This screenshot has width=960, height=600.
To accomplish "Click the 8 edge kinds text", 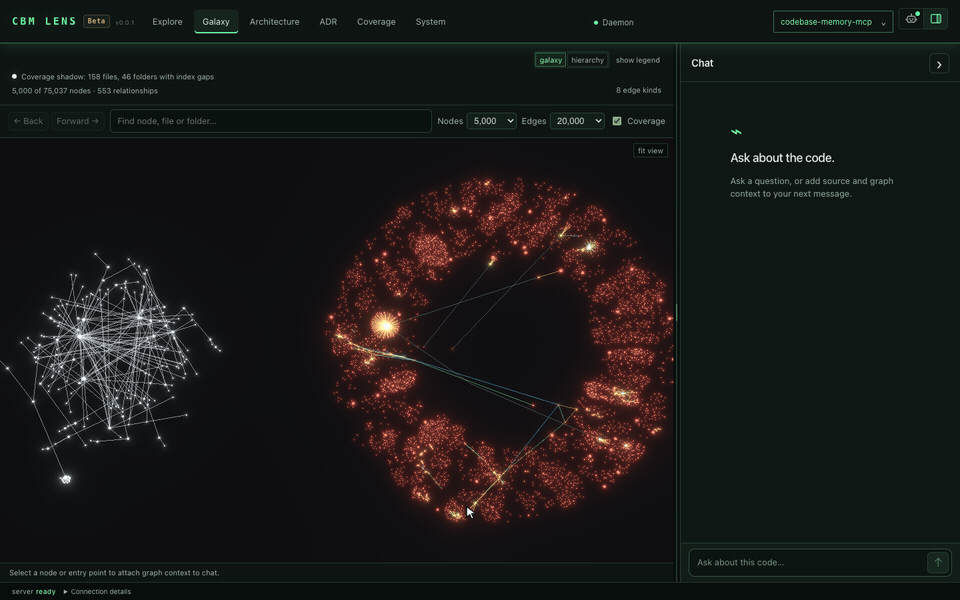I will point(638,90).
